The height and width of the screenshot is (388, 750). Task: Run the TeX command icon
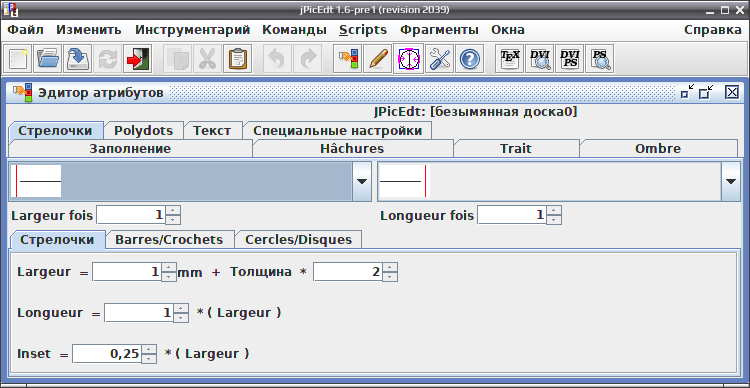(x=509, y=59)
